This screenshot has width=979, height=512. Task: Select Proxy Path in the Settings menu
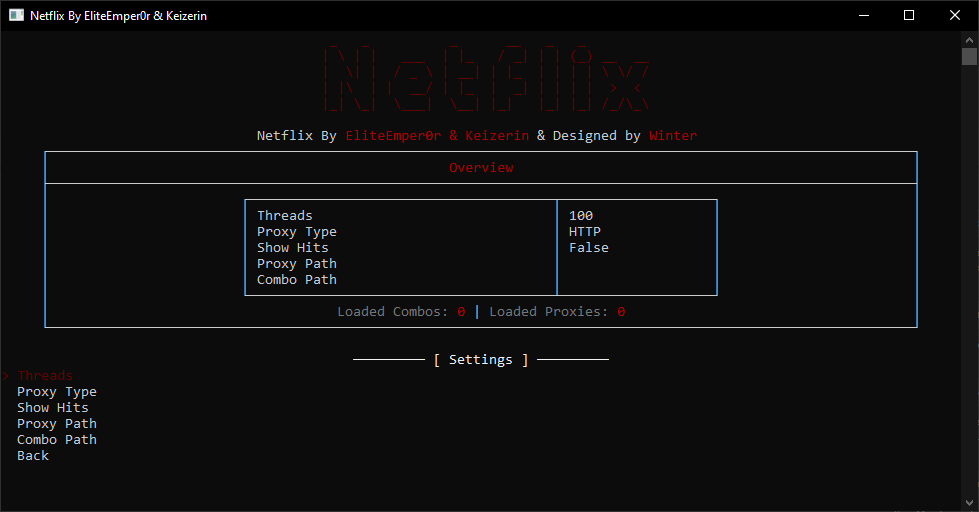click(57, 423)
